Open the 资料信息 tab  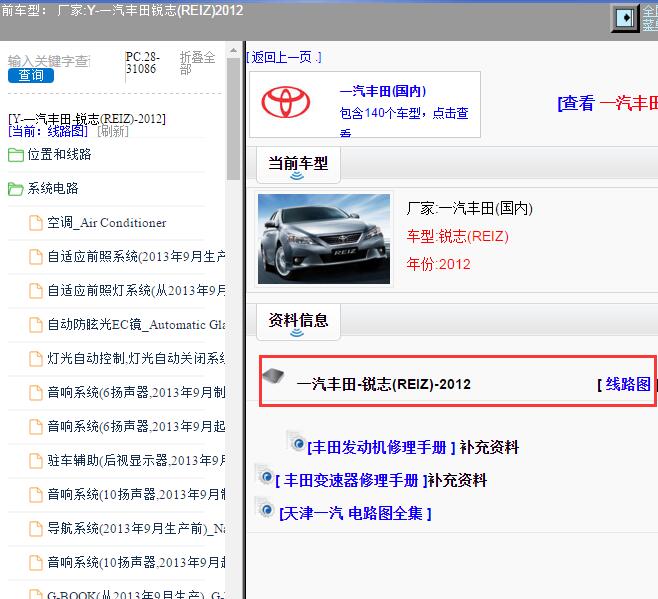(298, 320)
